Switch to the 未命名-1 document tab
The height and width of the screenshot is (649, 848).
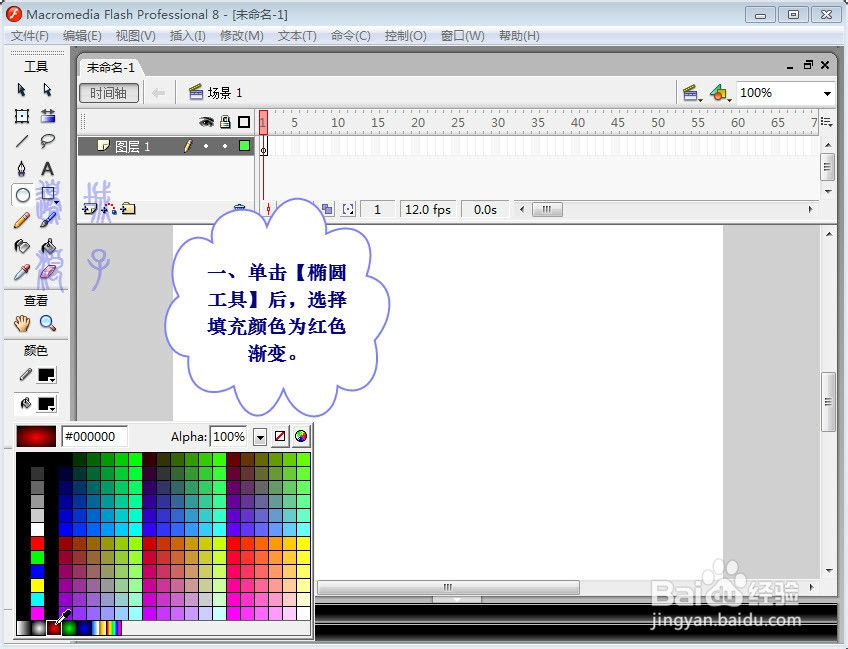(x=110, y=67)
